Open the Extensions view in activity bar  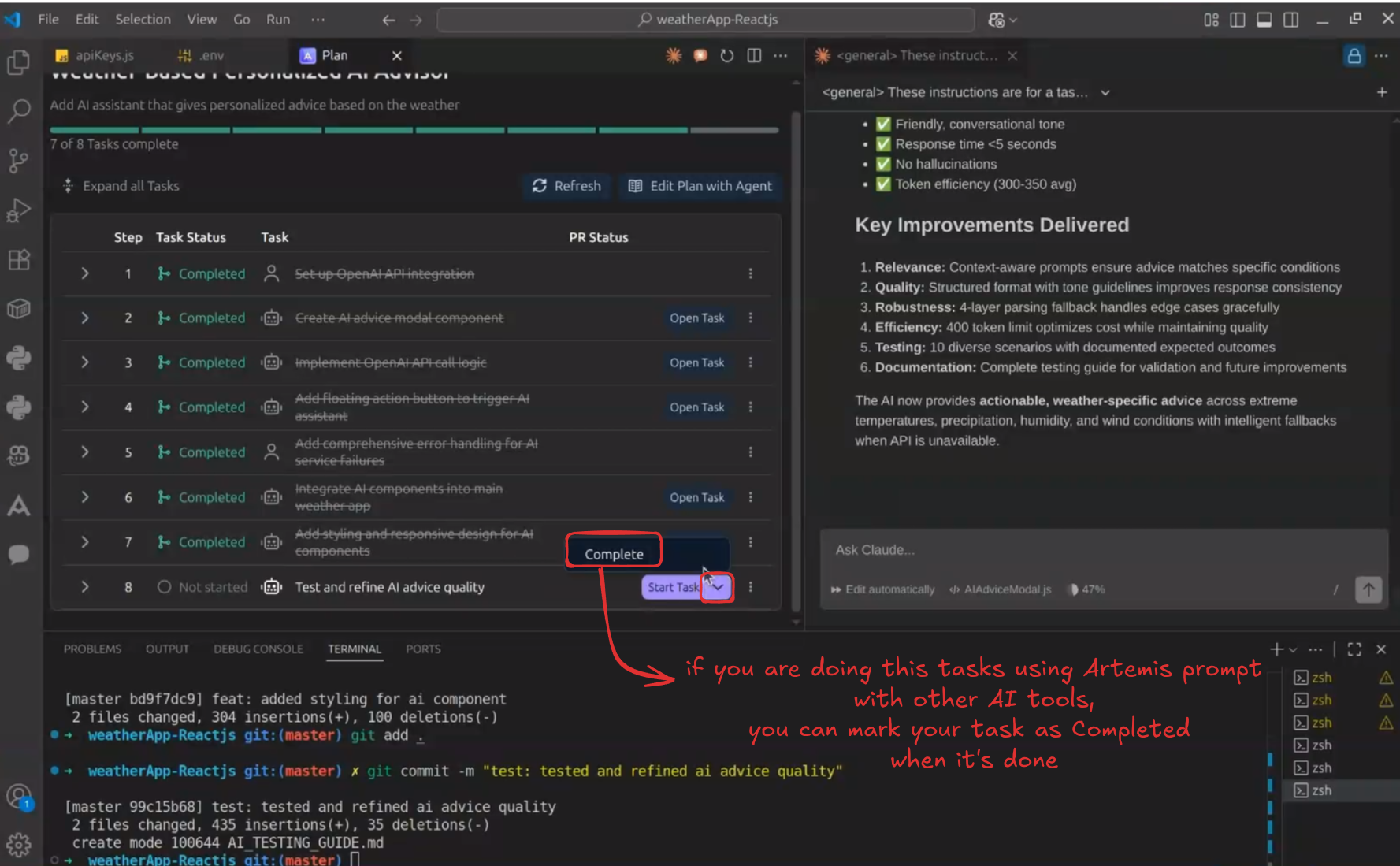pyautogui.click(x=19, y=260)
